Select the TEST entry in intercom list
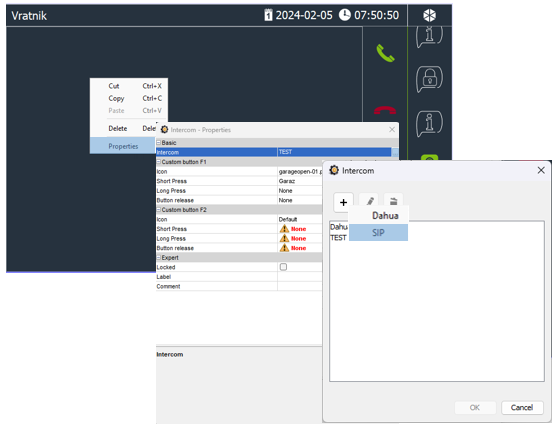 coord(338,238)
